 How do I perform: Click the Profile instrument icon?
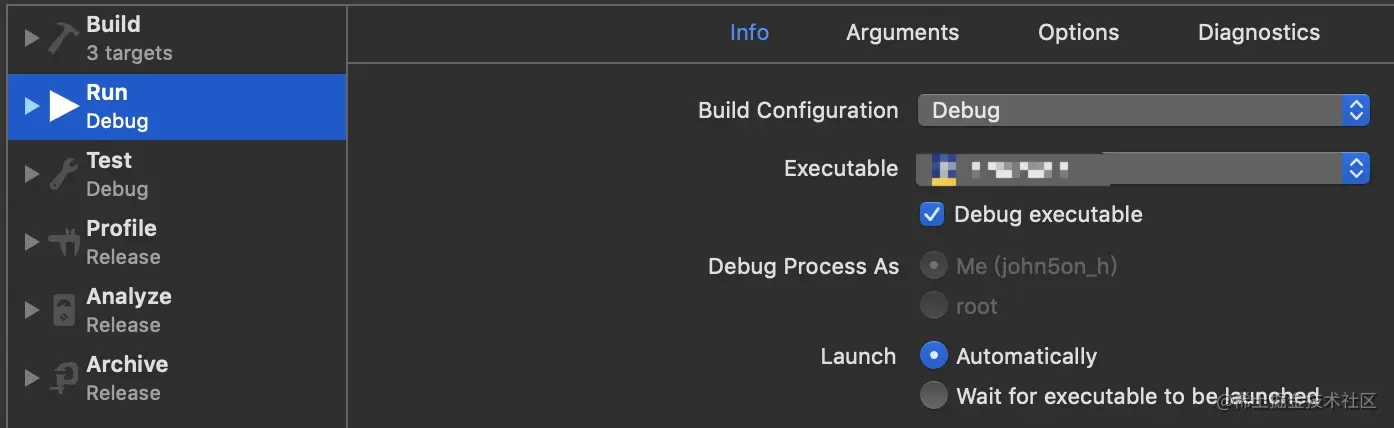(63, 242)
